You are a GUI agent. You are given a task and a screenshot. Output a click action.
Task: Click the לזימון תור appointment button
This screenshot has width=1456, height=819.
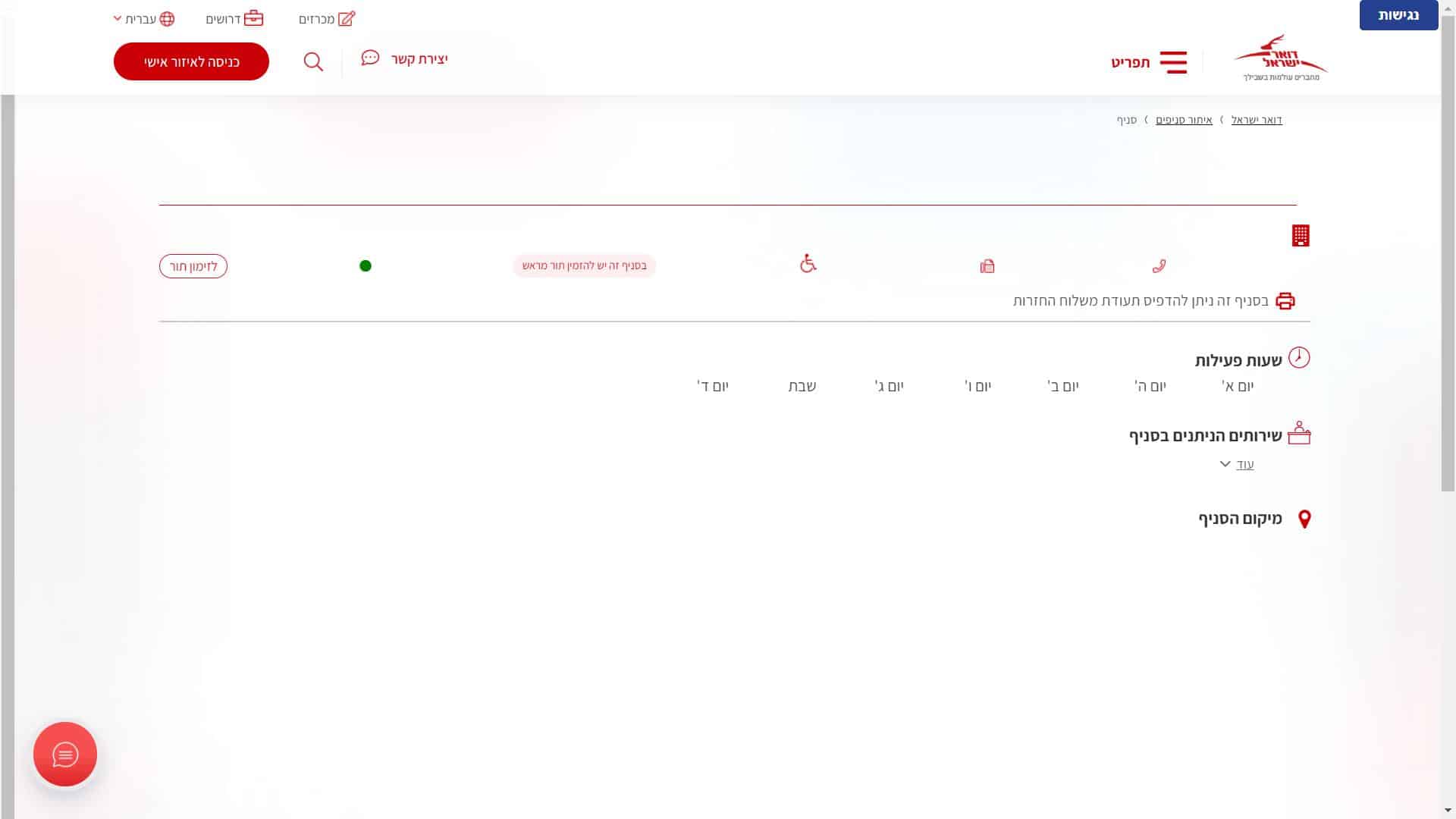coord(193,266)
